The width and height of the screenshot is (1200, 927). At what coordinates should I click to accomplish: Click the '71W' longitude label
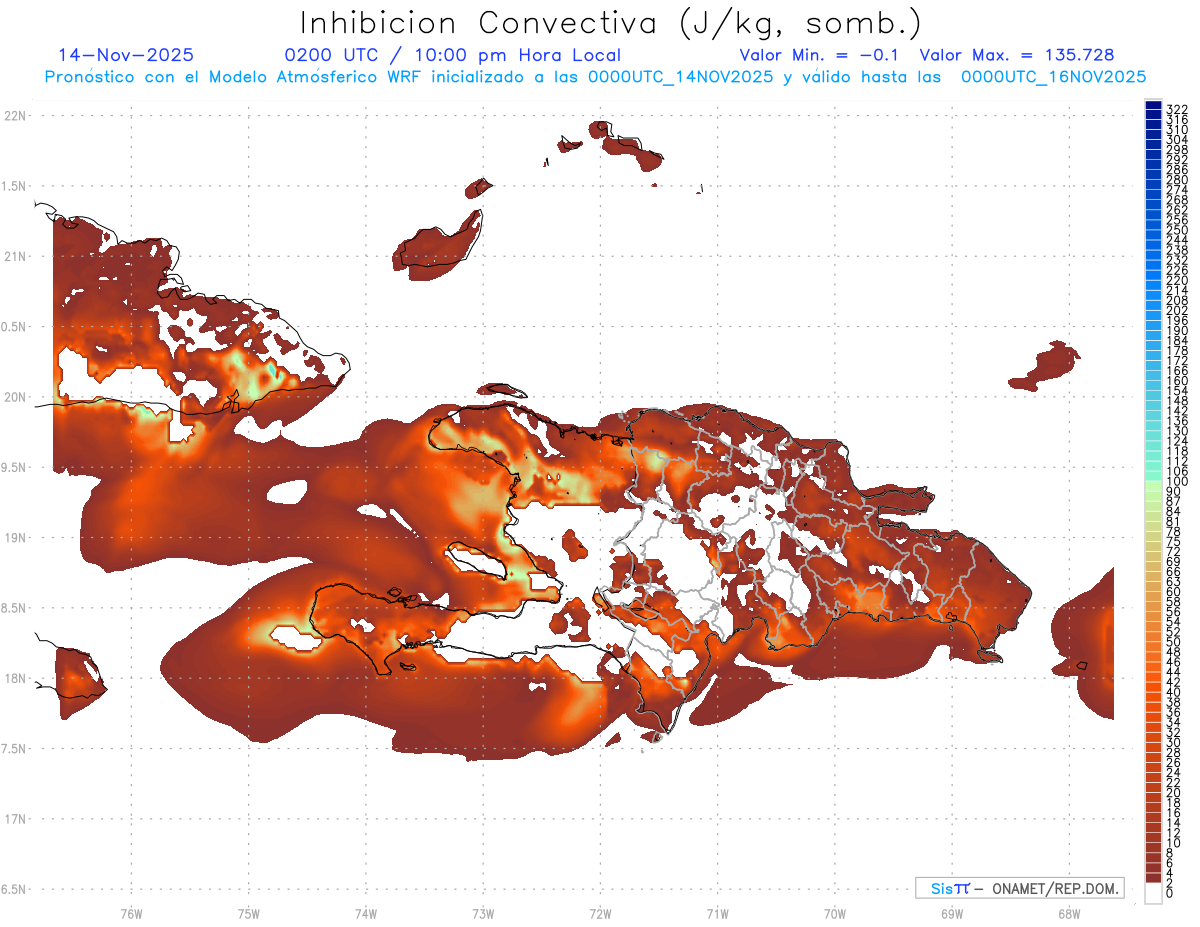pyautogui.click(x=717, y=913)
